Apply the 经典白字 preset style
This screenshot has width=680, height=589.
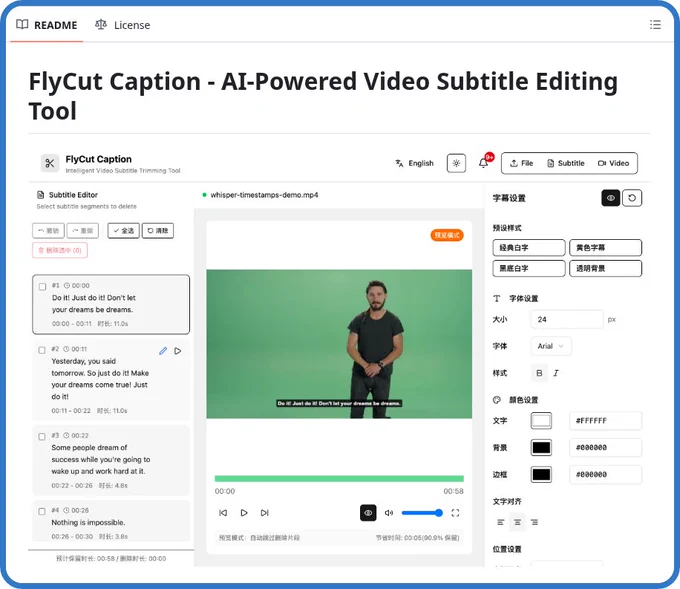tap(529, 248)
